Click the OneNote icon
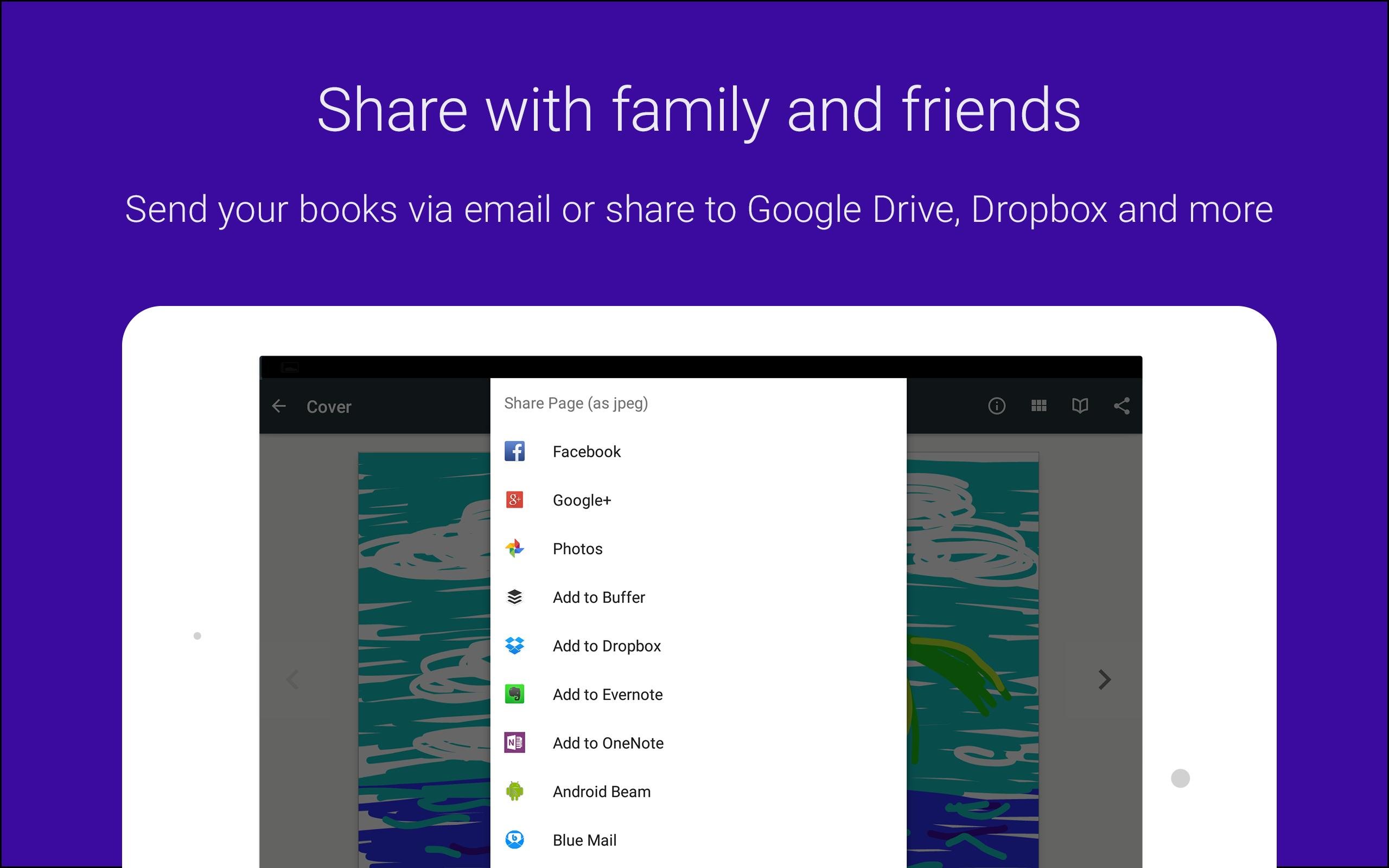 coord(514,743)
